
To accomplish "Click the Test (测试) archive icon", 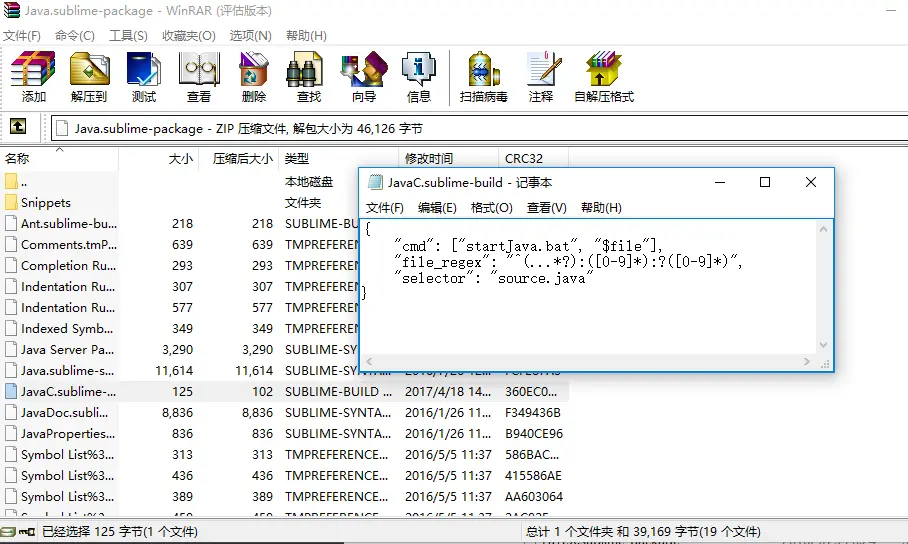I will [144, 76].
